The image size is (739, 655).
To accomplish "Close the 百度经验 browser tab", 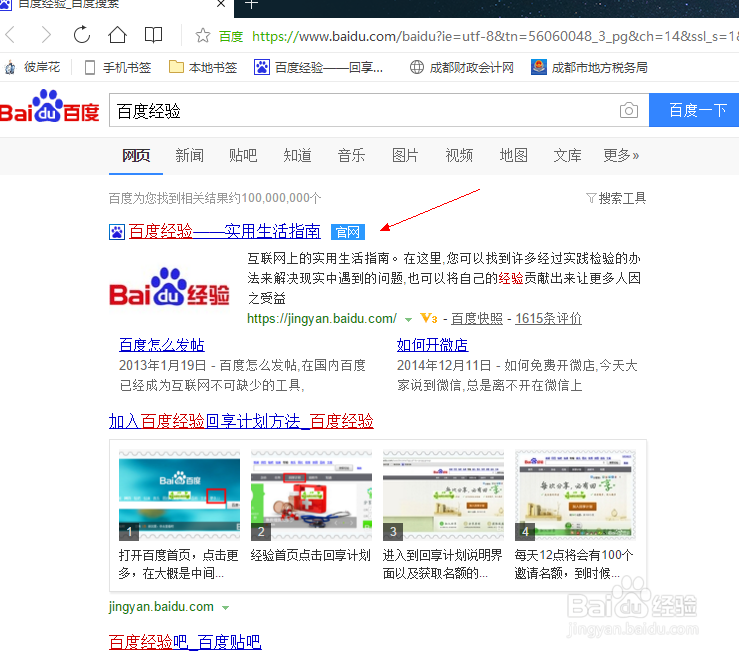I will [x=221, y=4].
